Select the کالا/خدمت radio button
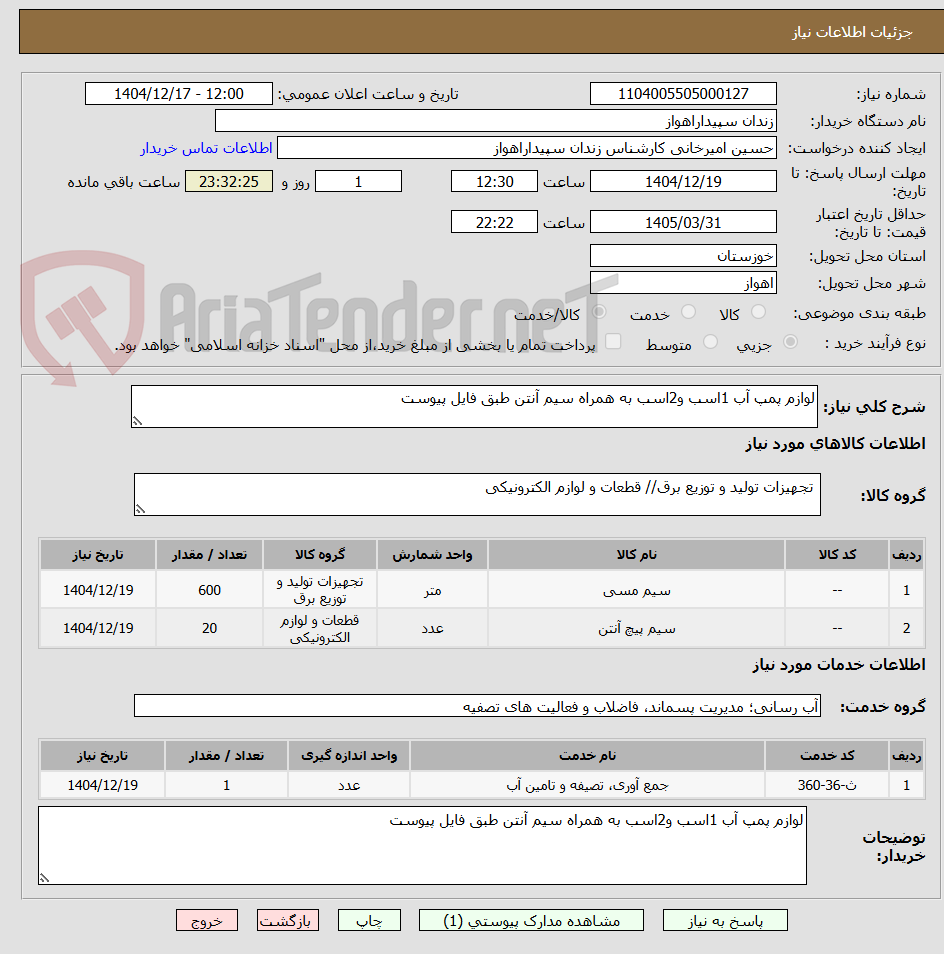The height and width of the screenshot is (954, 944). 599,312
